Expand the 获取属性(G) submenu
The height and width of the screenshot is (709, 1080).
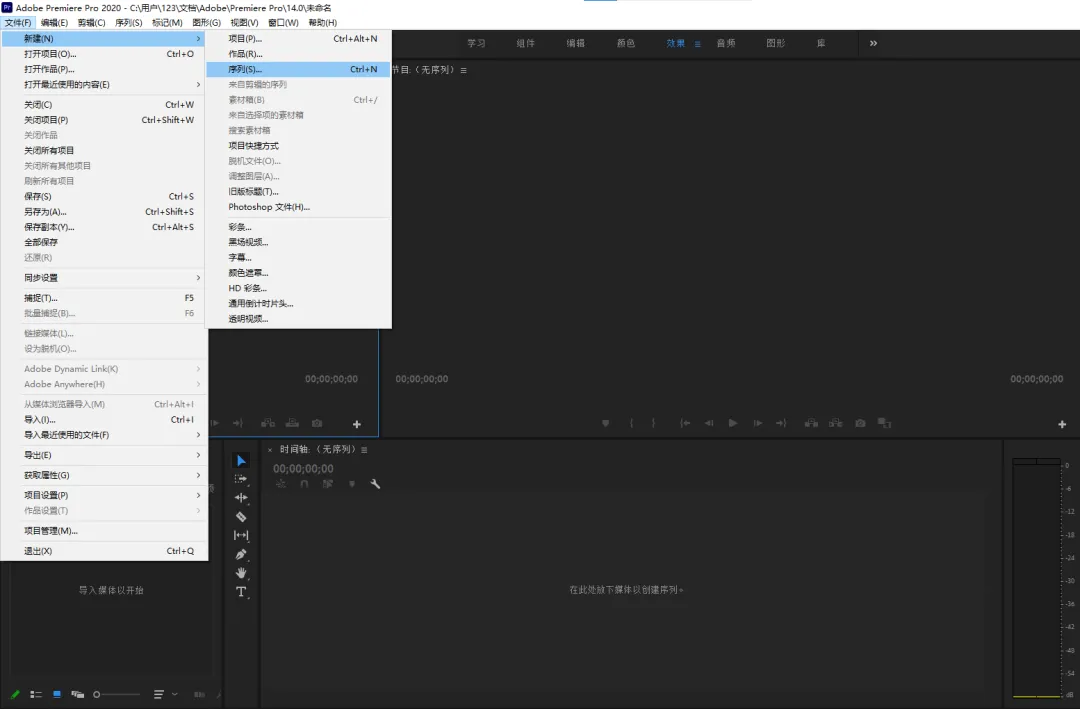[x=198, y=475]
